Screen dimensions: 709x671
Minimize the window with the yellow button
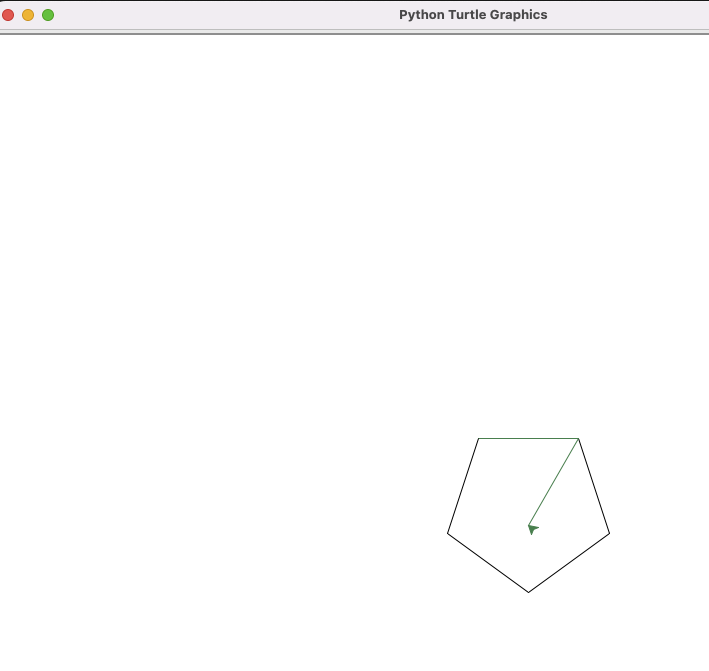[x=28, y=15]
